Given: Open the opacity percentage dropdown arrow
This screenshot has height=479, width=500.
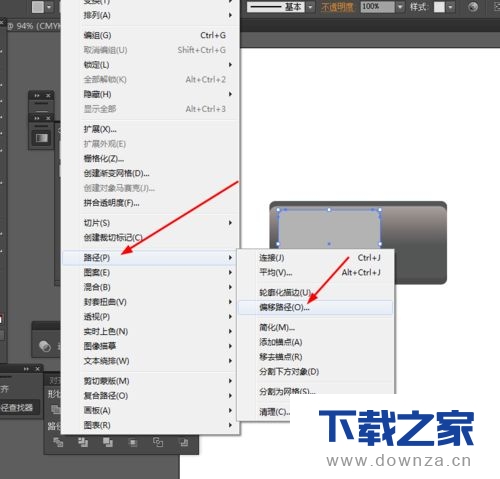Looking at the screenshot, I should click(400, 7).
